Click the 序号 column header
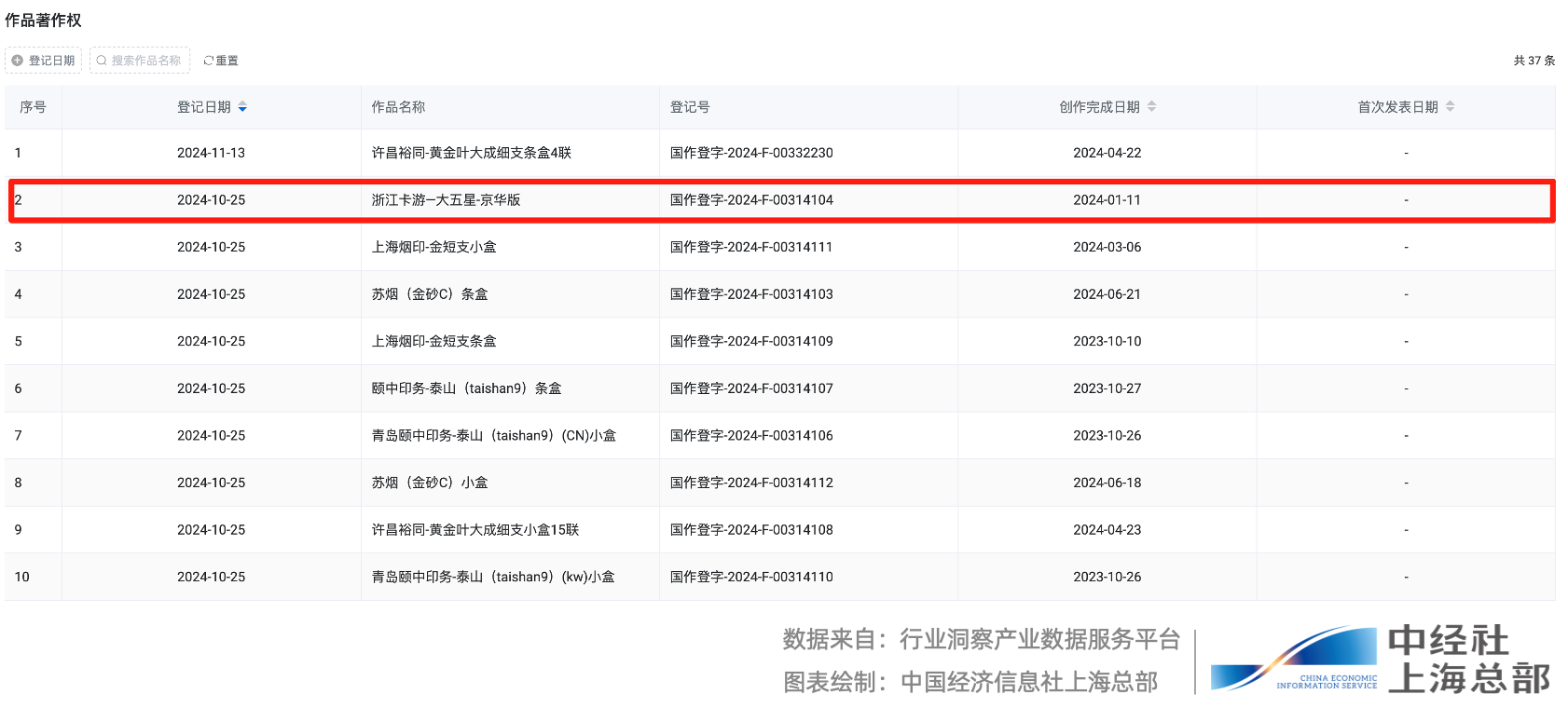The image size is (1568, 708). point(33,107)
